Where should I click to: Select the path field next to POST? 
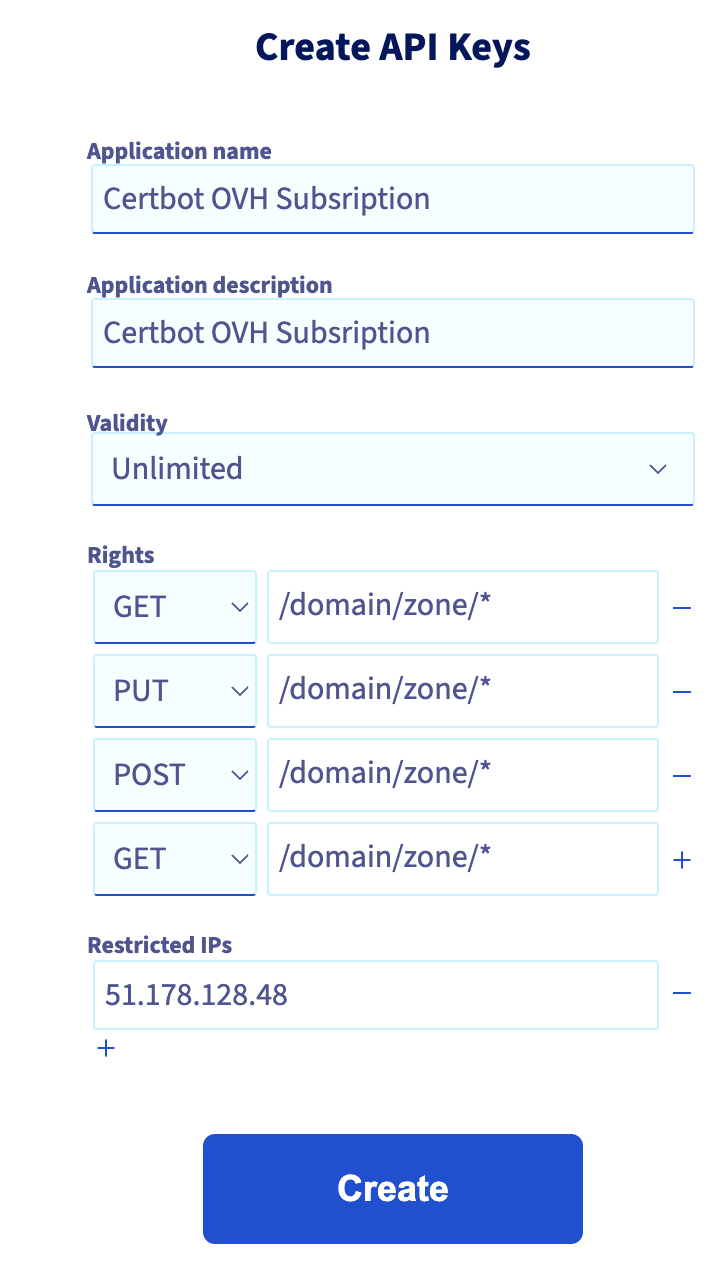pyautogui.click(x=462, y=774)
